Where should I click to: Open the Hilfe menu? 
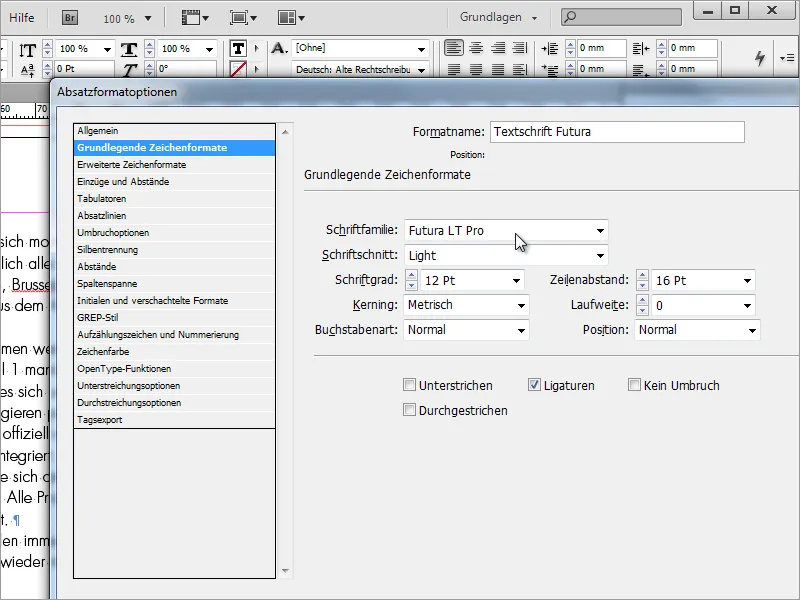[22, 18]
